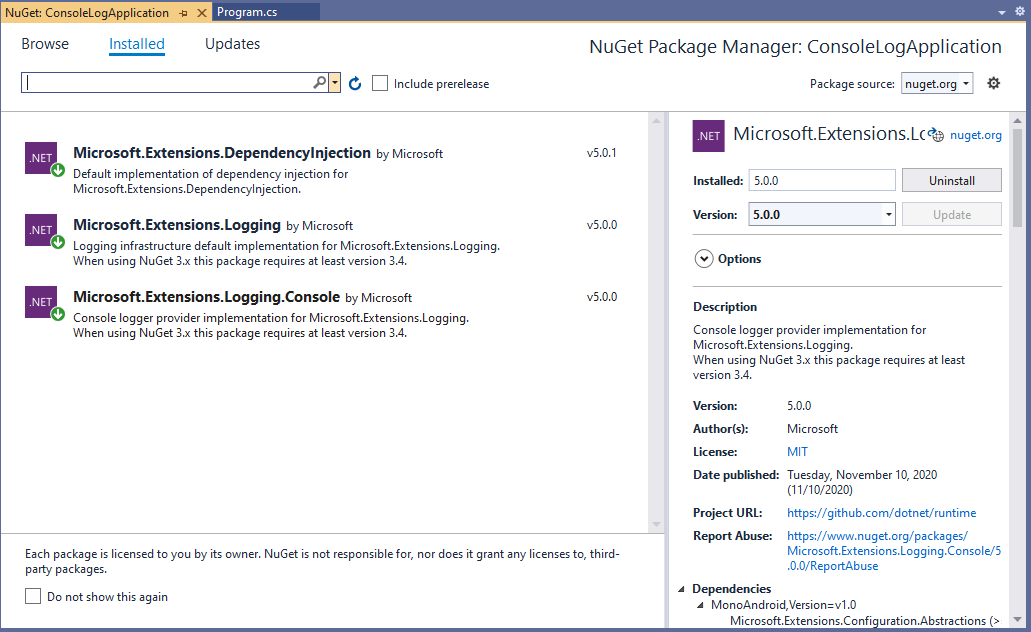Click the globe icon next to nuget.org
The image size is (1031, 632).
click(x=937, y=134)
